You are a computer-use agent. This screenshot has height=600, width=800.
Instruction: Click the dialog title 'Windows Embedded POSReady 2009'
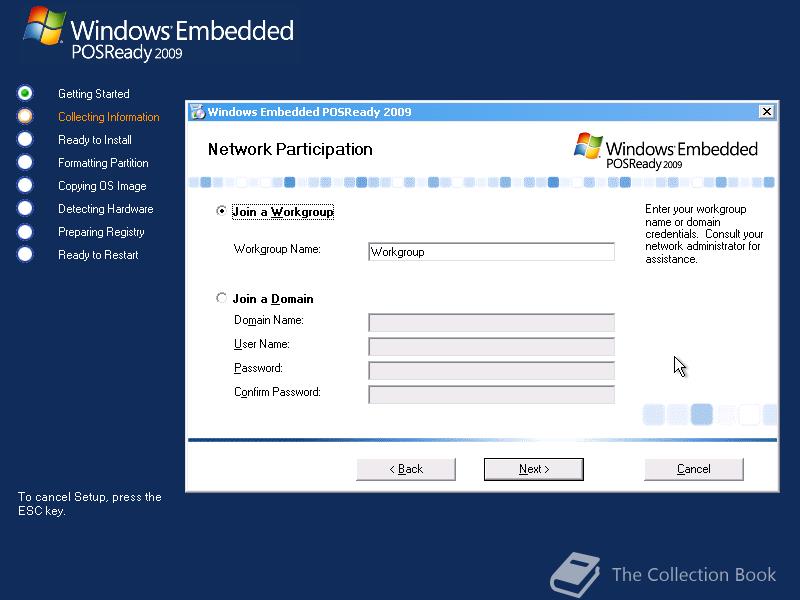click(309, 112)
